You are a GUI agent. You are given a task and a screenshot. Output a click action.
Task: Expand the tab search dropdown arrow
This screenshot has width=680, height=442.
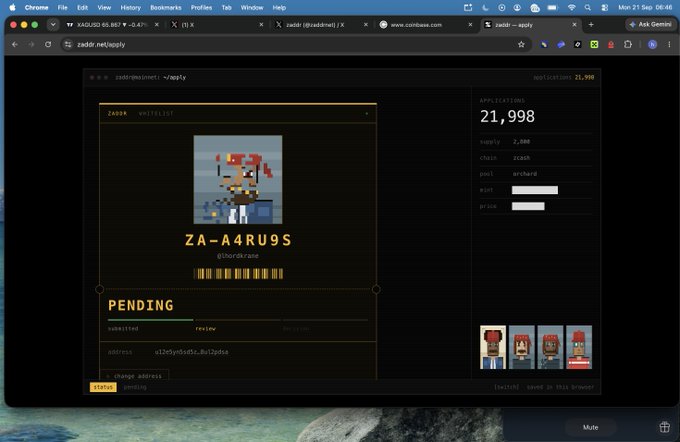[53, 25]
